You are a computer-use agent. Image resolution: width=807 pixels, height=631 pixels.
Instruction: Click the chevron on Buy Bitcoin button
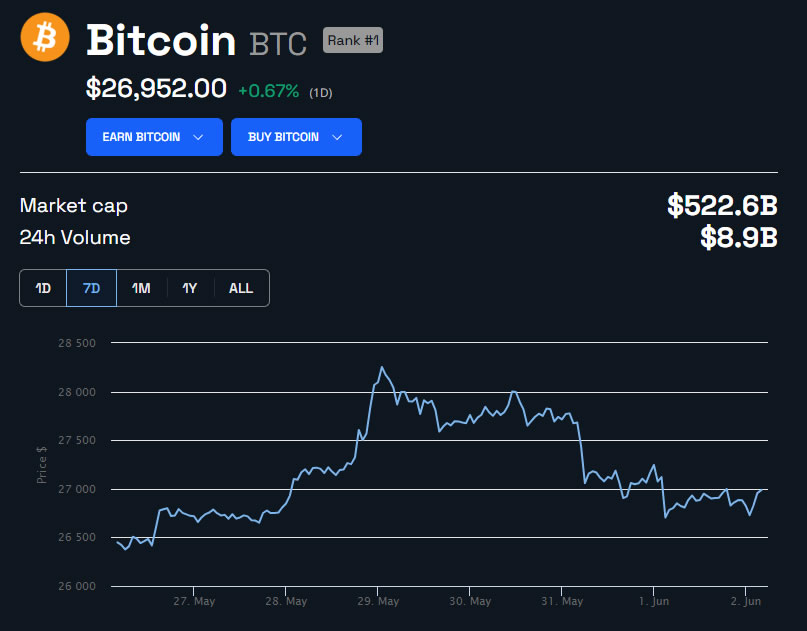click(337, 137)
